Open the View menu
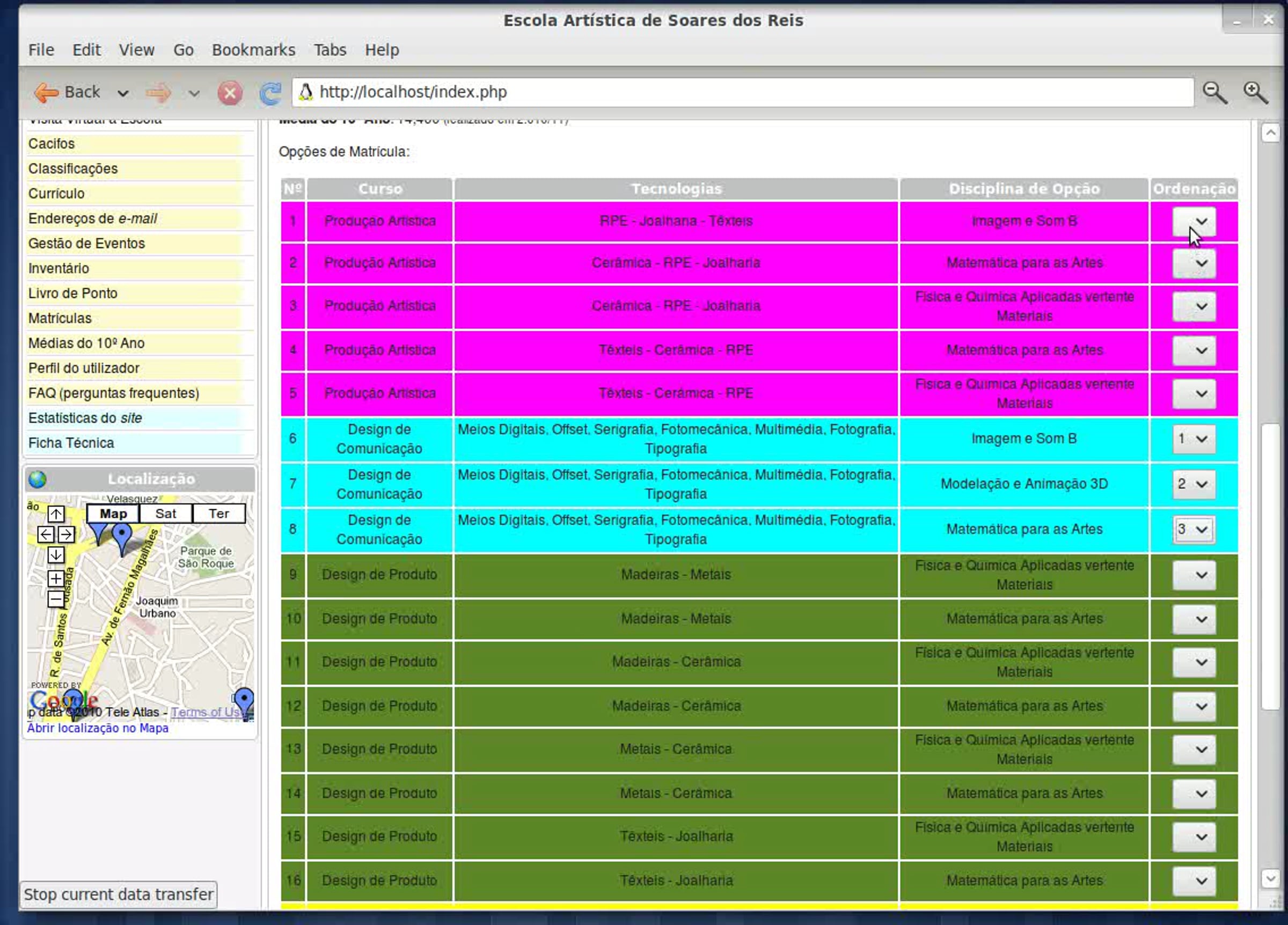Image resolution: width=1288 pixels, height=925 pixels. click(136, 50)
